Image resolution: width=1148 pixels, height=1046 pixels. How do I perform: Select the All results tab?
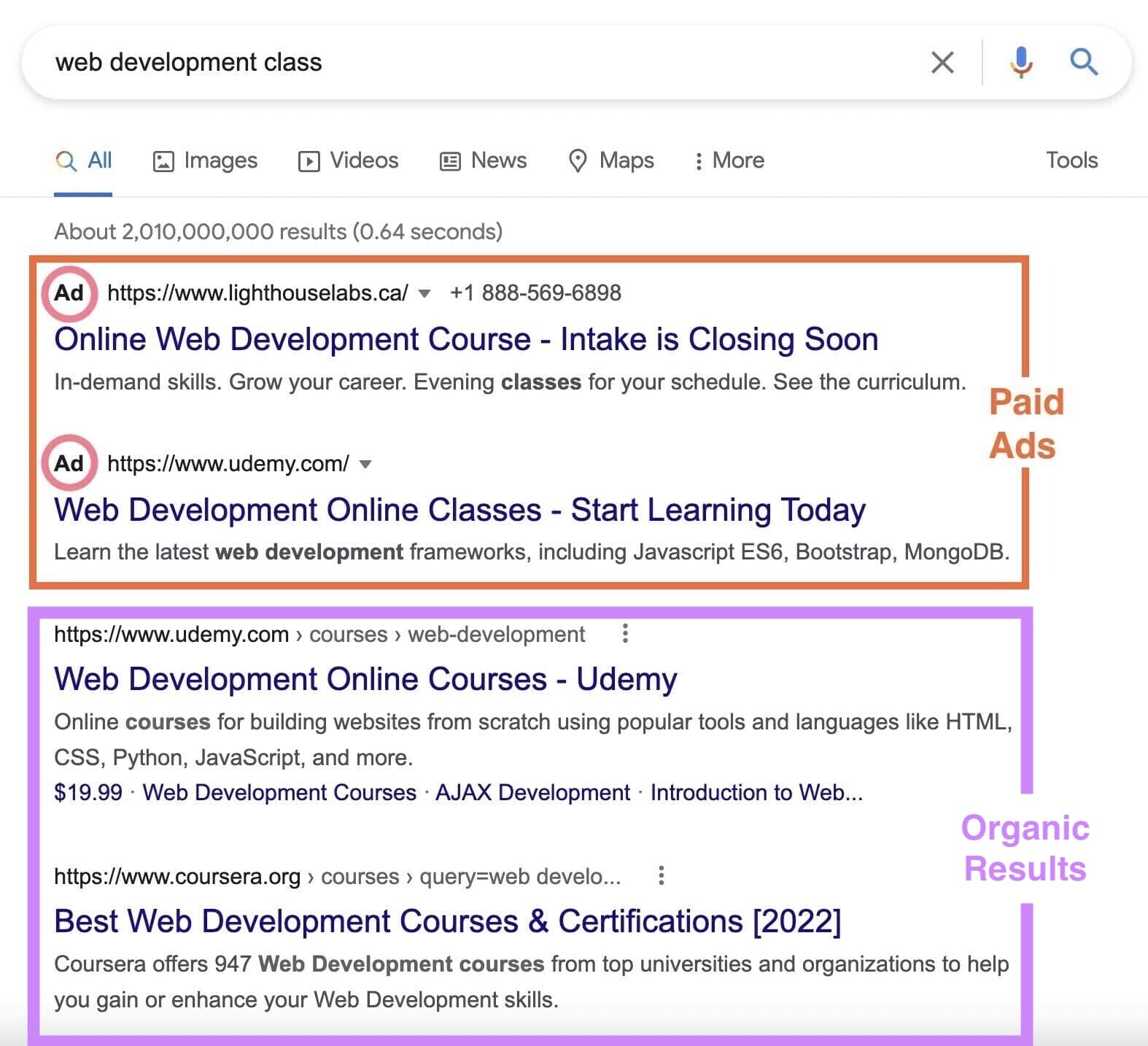[x=83, y=160]
